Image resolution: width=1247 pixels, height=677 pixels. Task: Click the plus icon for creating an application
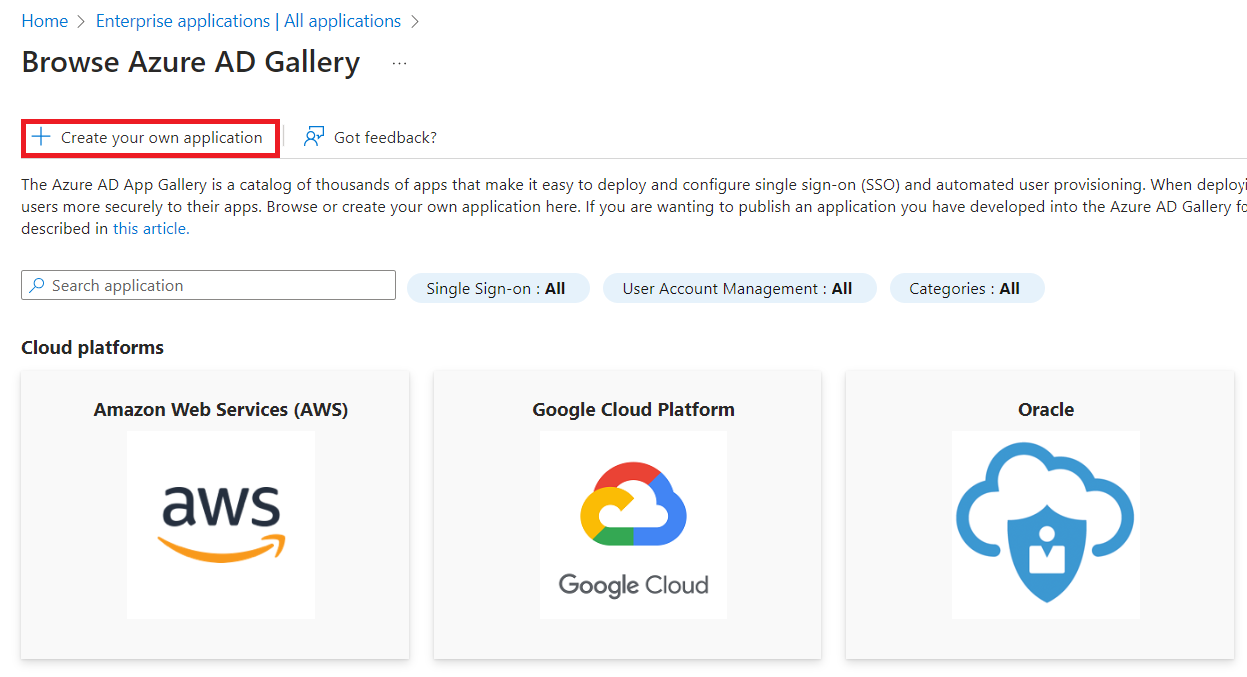tap(42, 135)
